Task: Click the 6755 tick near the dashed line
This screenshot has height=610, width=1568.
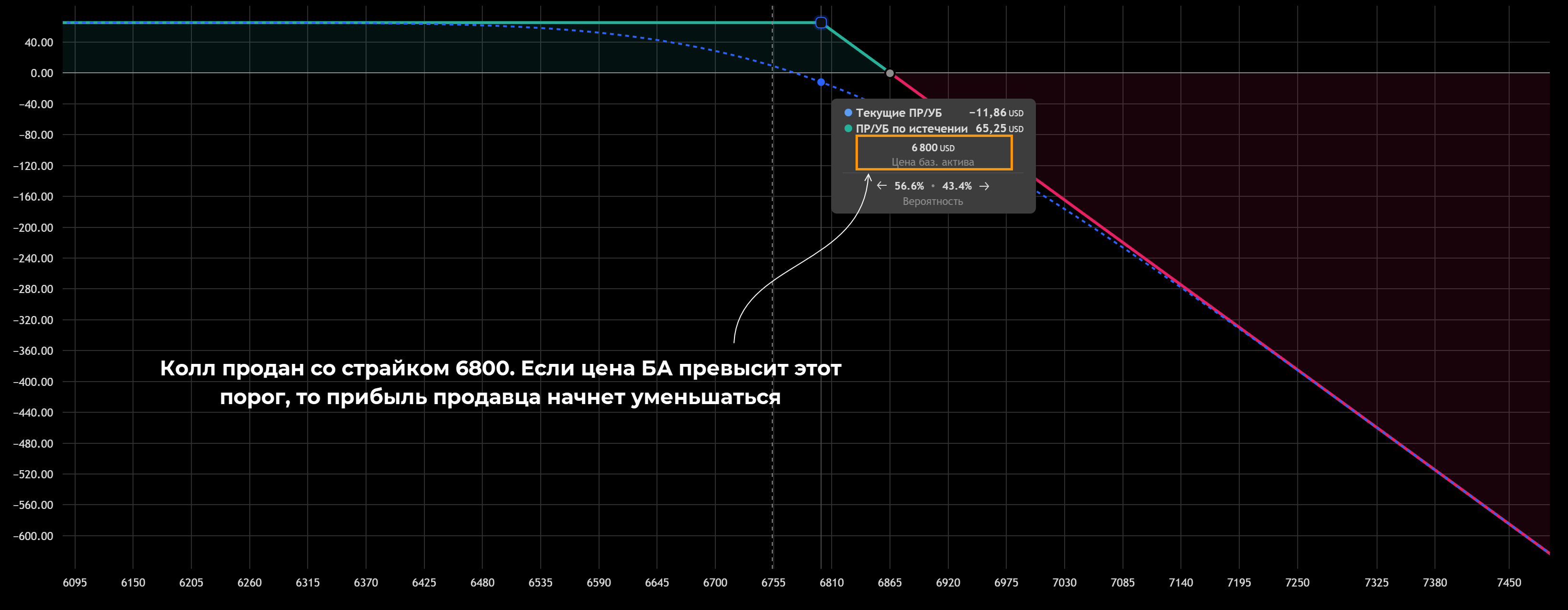Action: pyautogui.click(x=773, y=583)
